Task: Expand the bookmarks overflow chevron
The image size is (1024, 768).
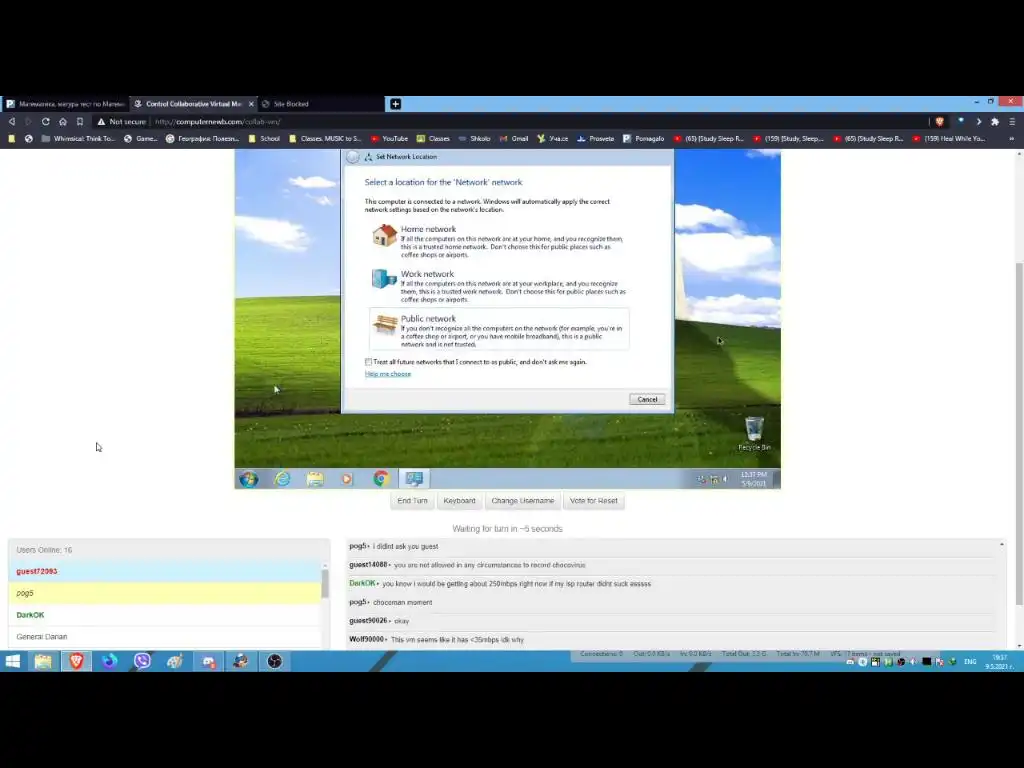Action: point(1012,138)
